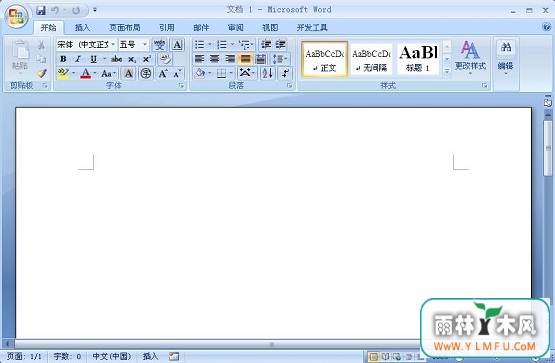
Task: Activate the Format Painter brush
Action: point(42,73)
